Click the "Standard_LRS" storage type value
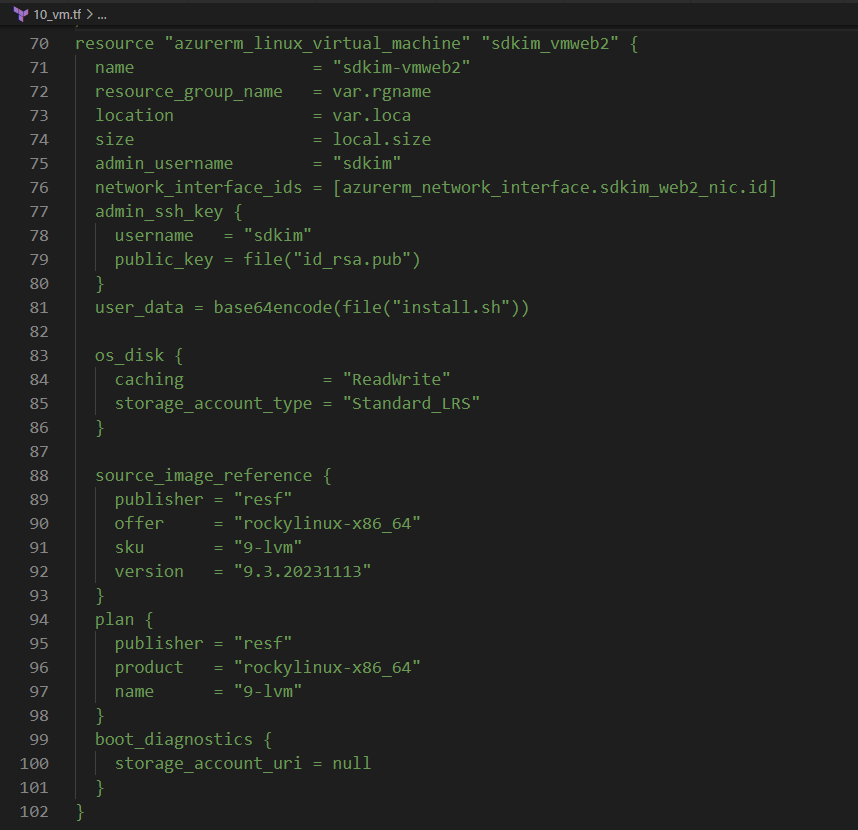The width and height of the screenshot is (858, 830). click(x=411, y=404)
